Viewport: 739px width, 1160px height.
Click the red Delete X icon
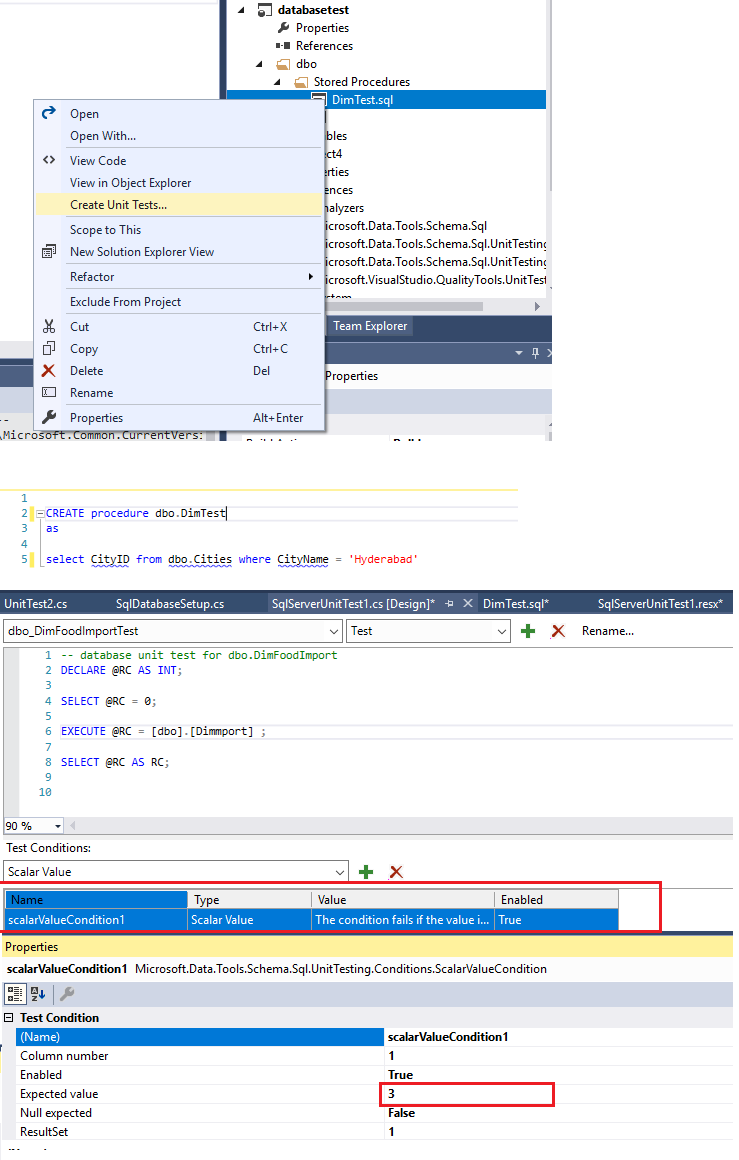(x=49, y=371)
